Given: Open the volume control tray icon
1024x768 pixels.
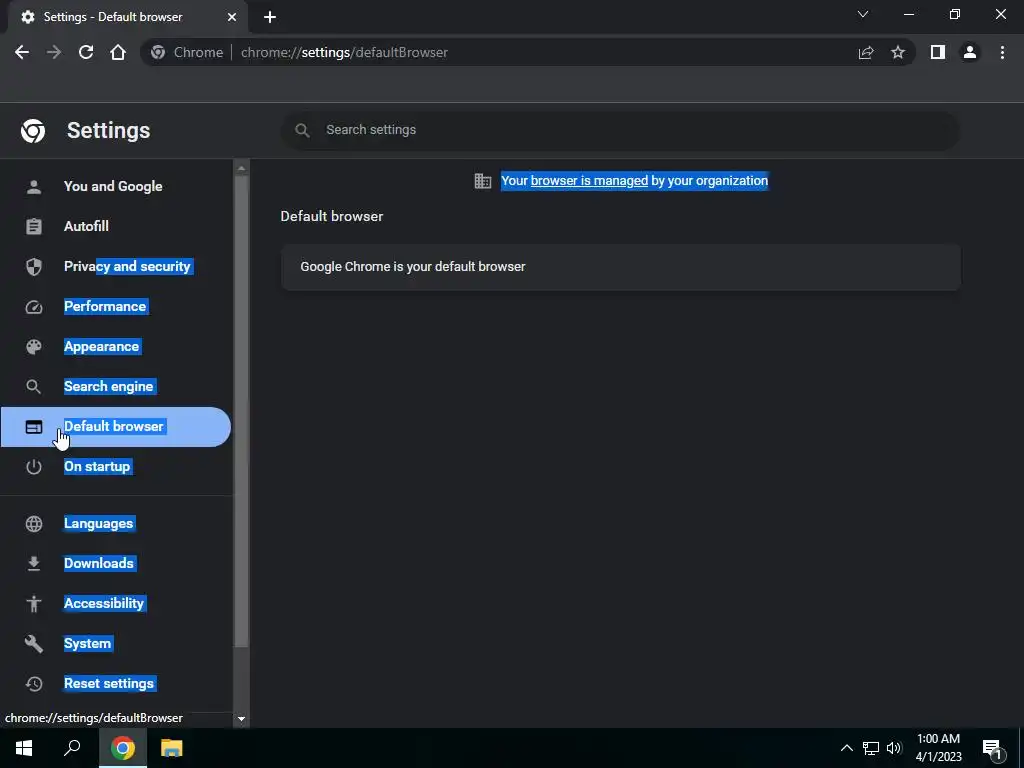Looking at the screenshot, I should (894, 748).
